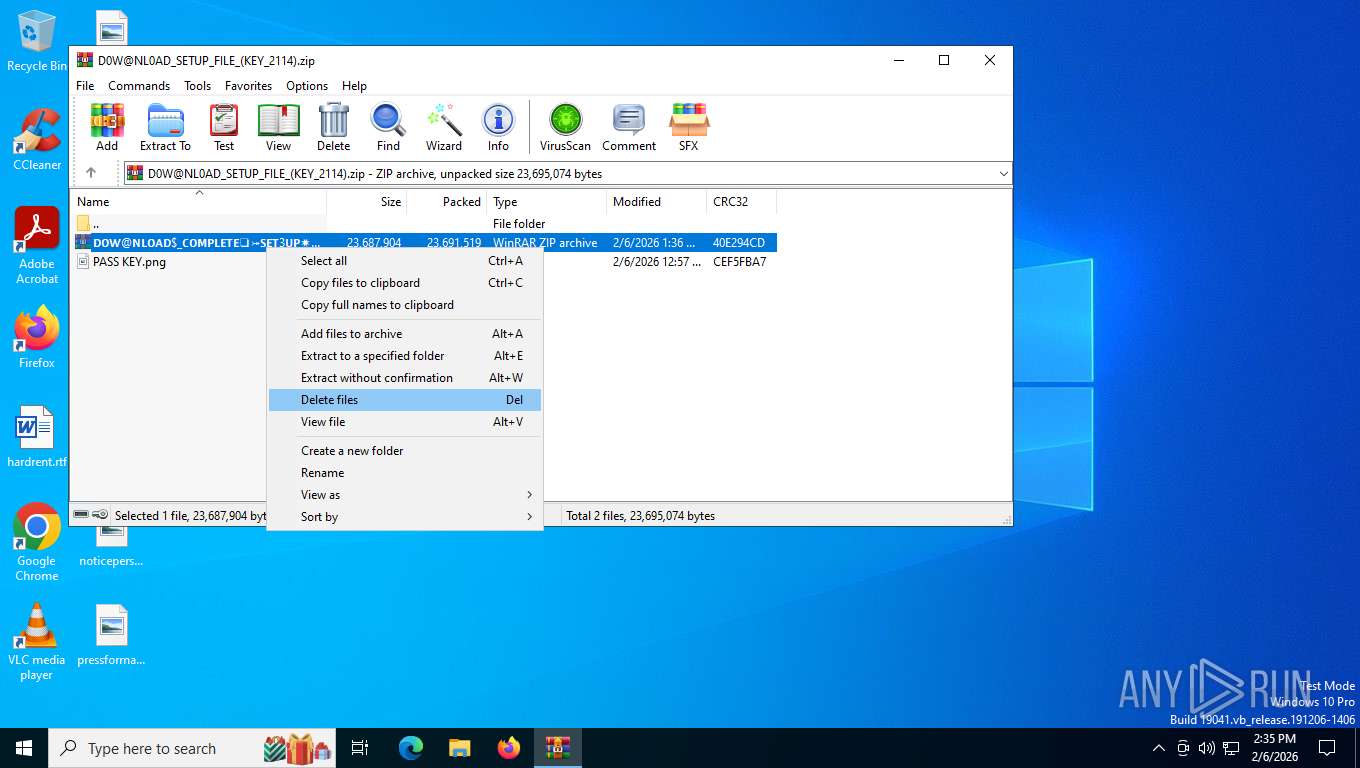
Task: Choose Rename in context menu
Action: 405,473
